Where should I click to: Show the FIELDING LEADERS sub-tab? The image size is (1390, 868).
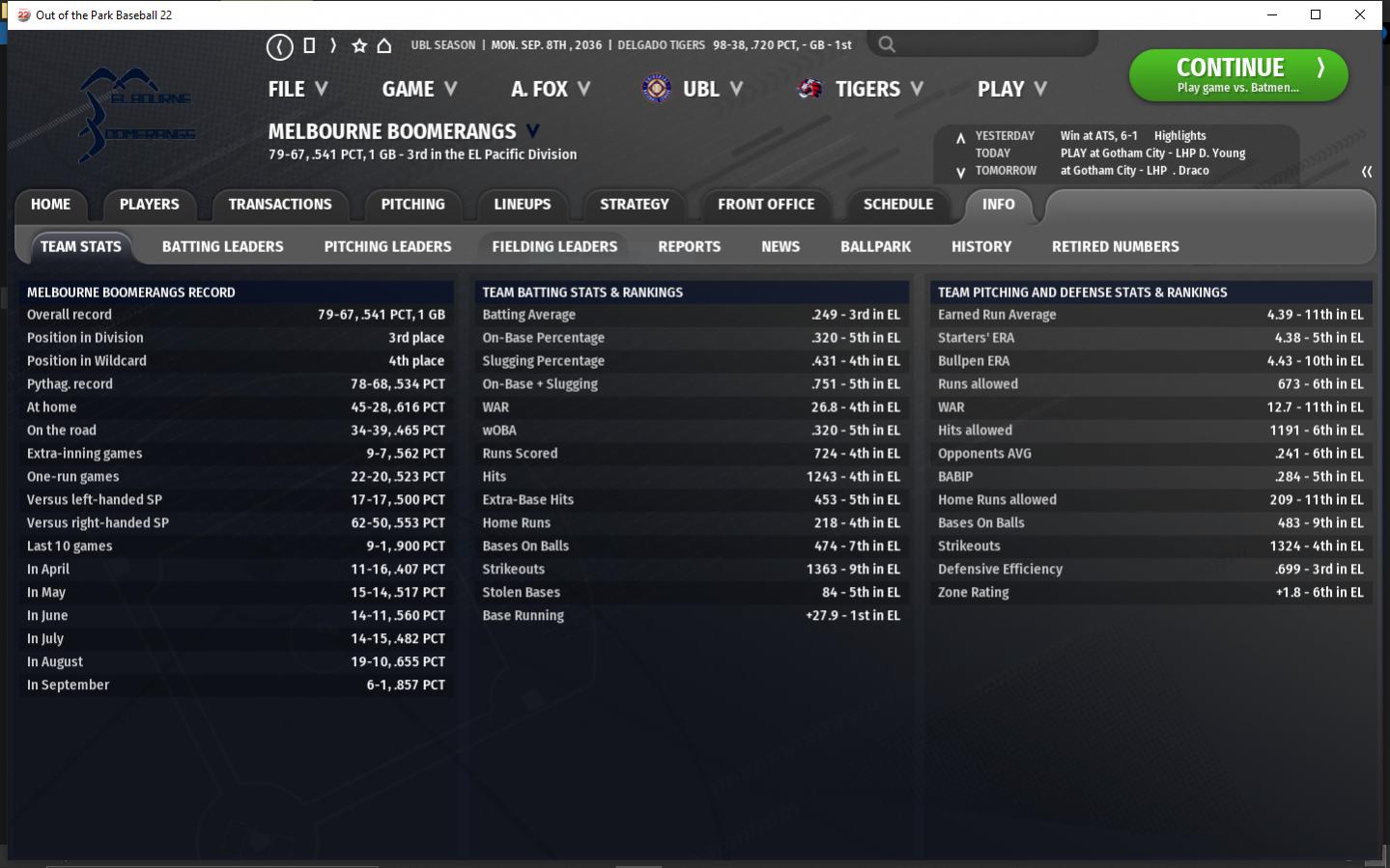[x=554, y=246]
